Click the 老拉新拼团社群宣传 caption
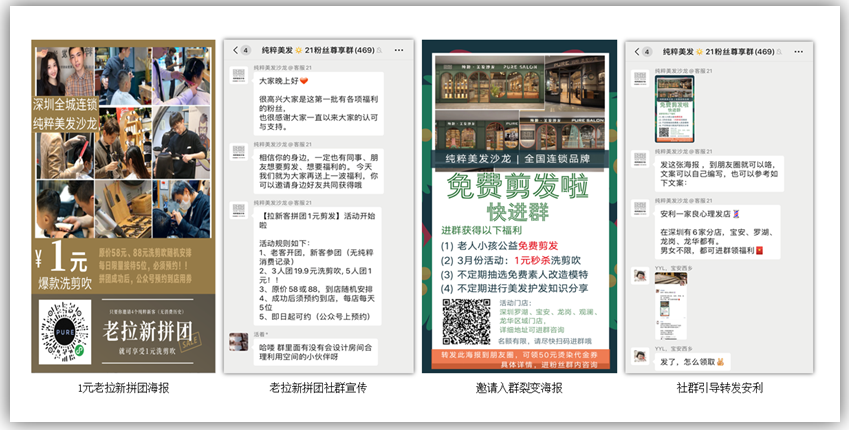This screenshot has width=849, height=430. 318,388
